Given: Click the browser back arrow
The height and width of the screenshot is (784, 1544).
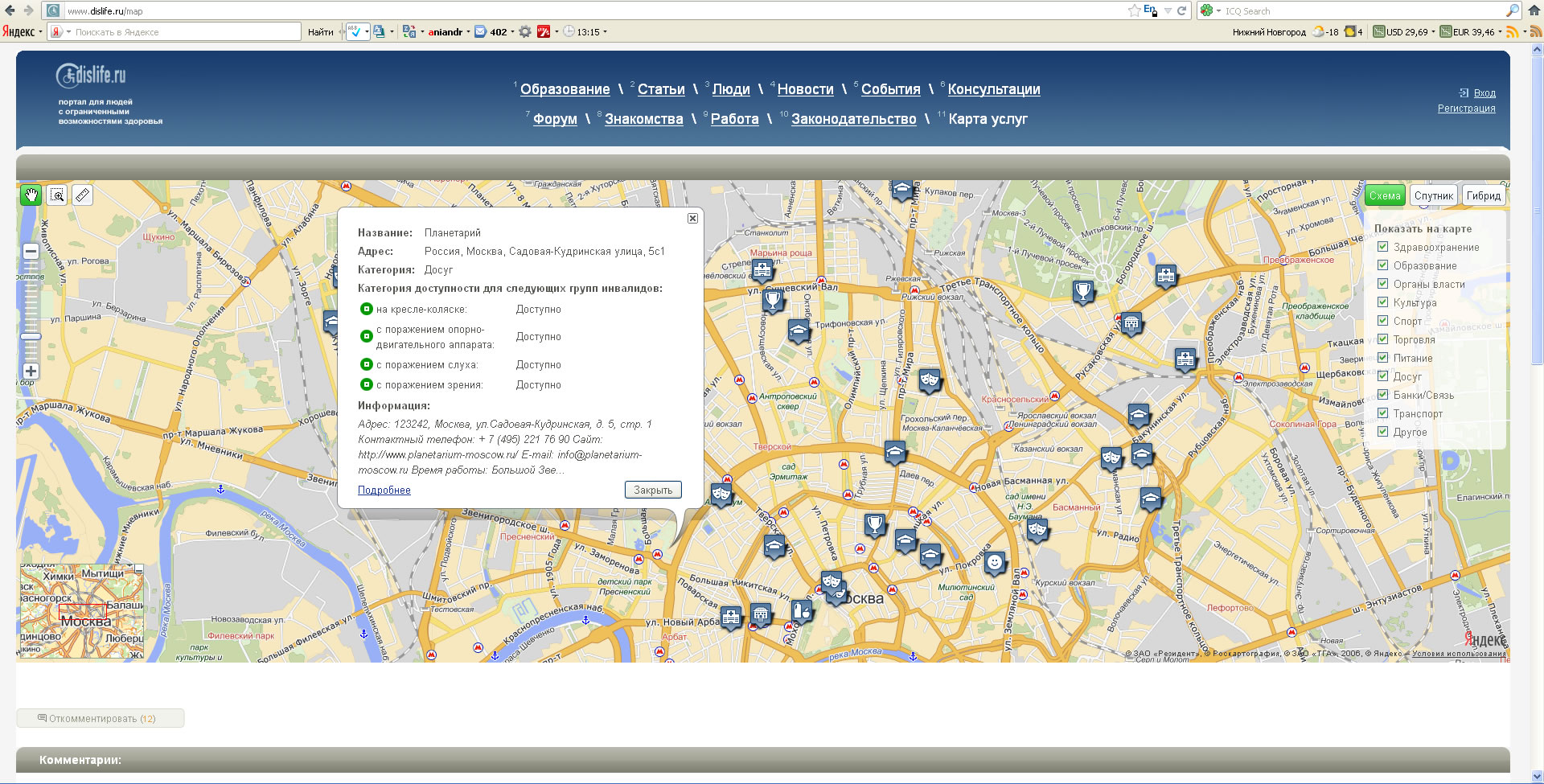Looking at the screenshot, I should click(10, 10).
